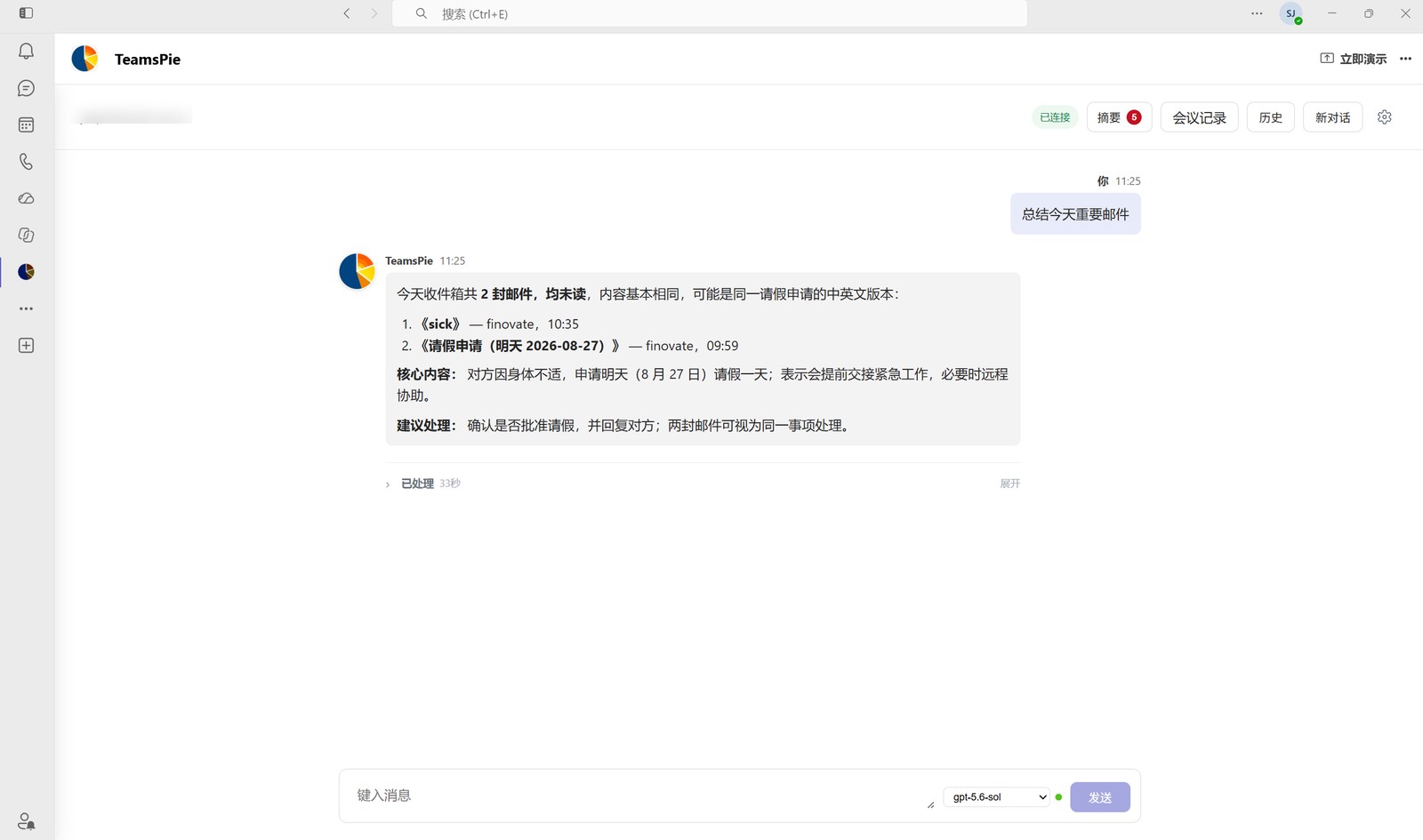The height and width of the screenshot is (840, 1423).
Task: Open TeamsPie settings gear
Action: [x=1385, y=117]
